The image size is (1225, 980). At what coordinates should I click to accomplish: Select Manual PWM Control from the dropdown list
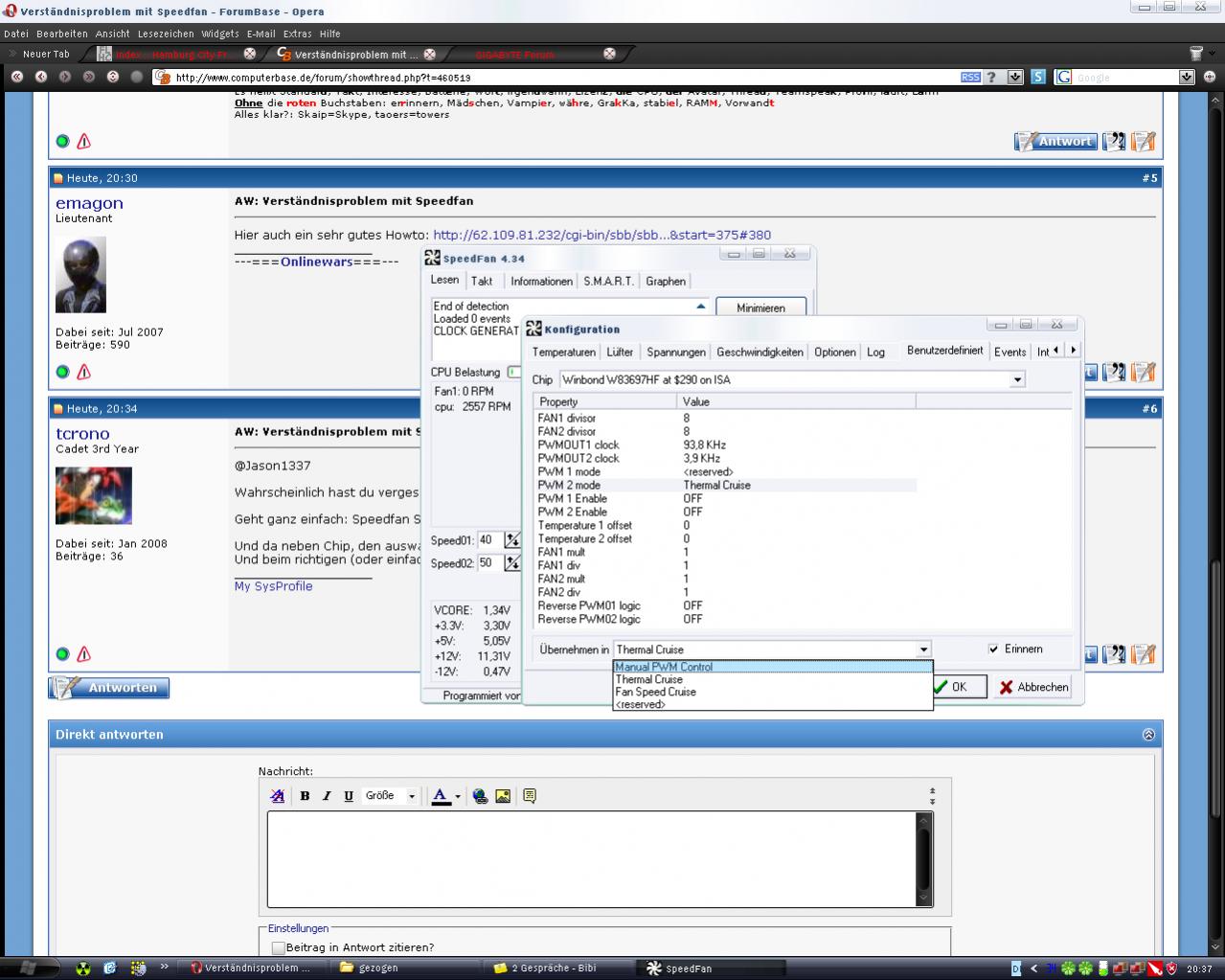click(x=772, y=667)
